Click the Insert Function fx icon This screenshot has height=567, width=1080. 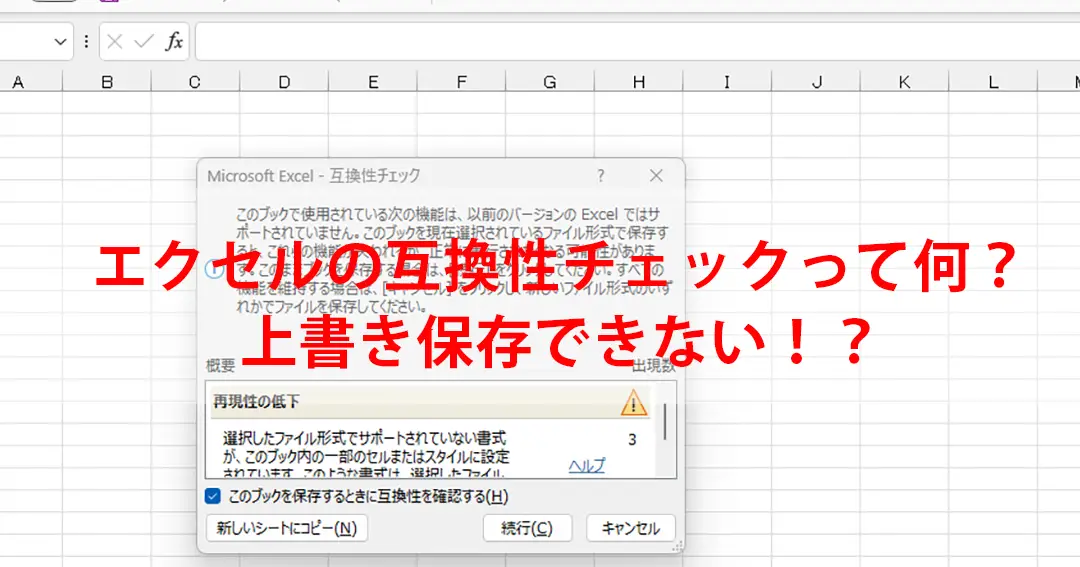tap(174, 41)
